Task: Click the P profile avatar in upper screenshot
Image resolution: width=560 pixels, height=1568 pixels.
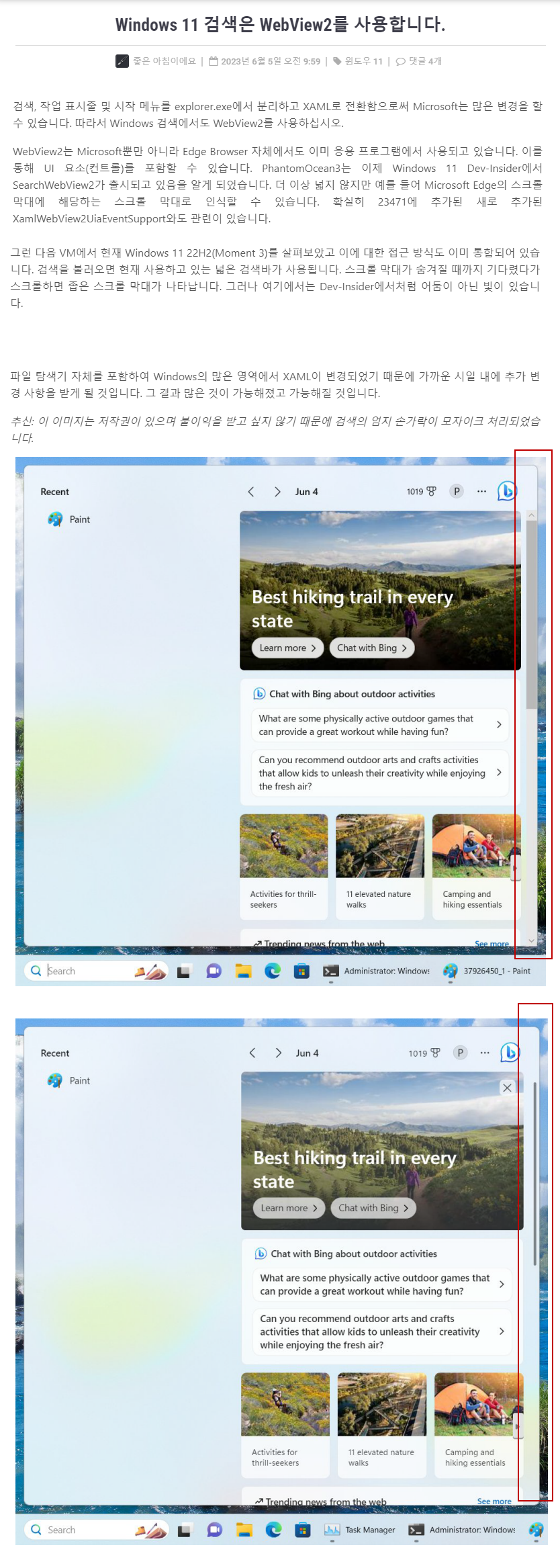Action: (x=457, y=491)
